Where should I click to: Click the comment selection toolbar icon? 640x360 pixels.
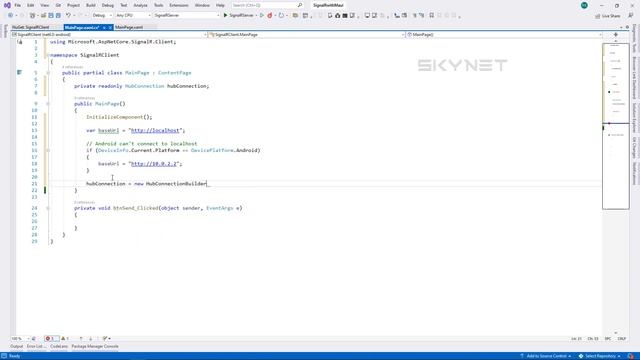tap(414, 16)
